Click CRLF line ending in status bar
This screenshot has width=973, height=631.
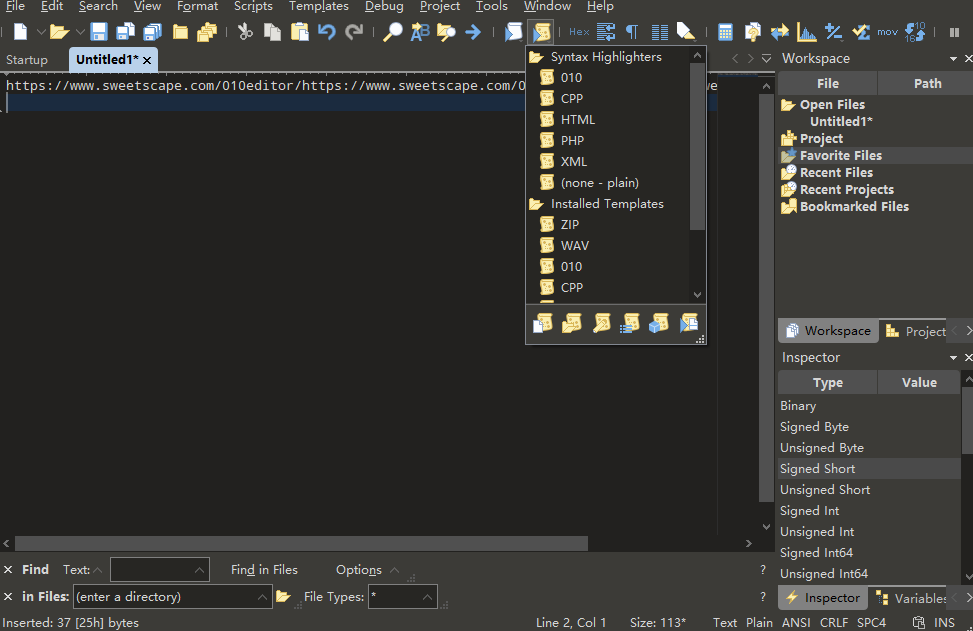(x=833, y=622)
